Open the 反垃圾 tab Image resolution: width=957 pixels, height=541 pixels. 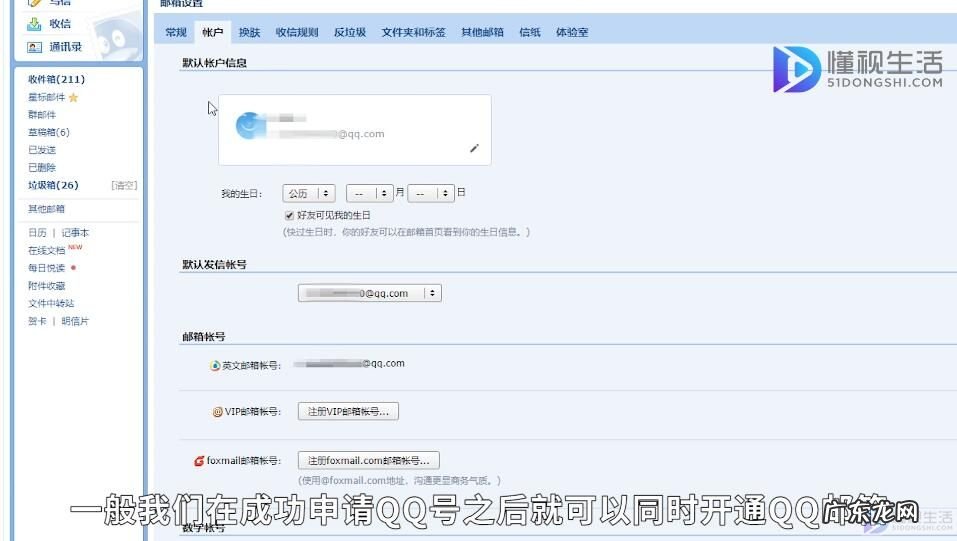pos(350,32)
